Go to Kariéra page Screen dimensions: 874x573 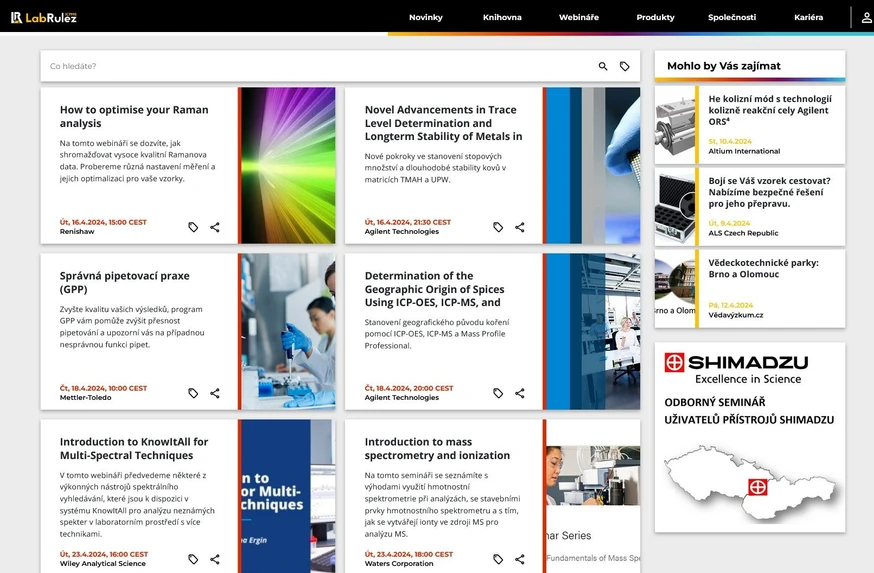808,17
